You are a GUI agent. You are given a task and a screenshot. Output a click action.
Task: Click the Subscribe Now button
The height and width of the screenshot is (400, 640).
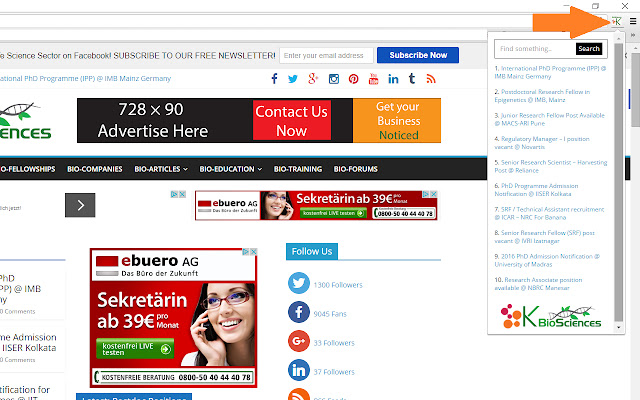click(x=418, y=55)
